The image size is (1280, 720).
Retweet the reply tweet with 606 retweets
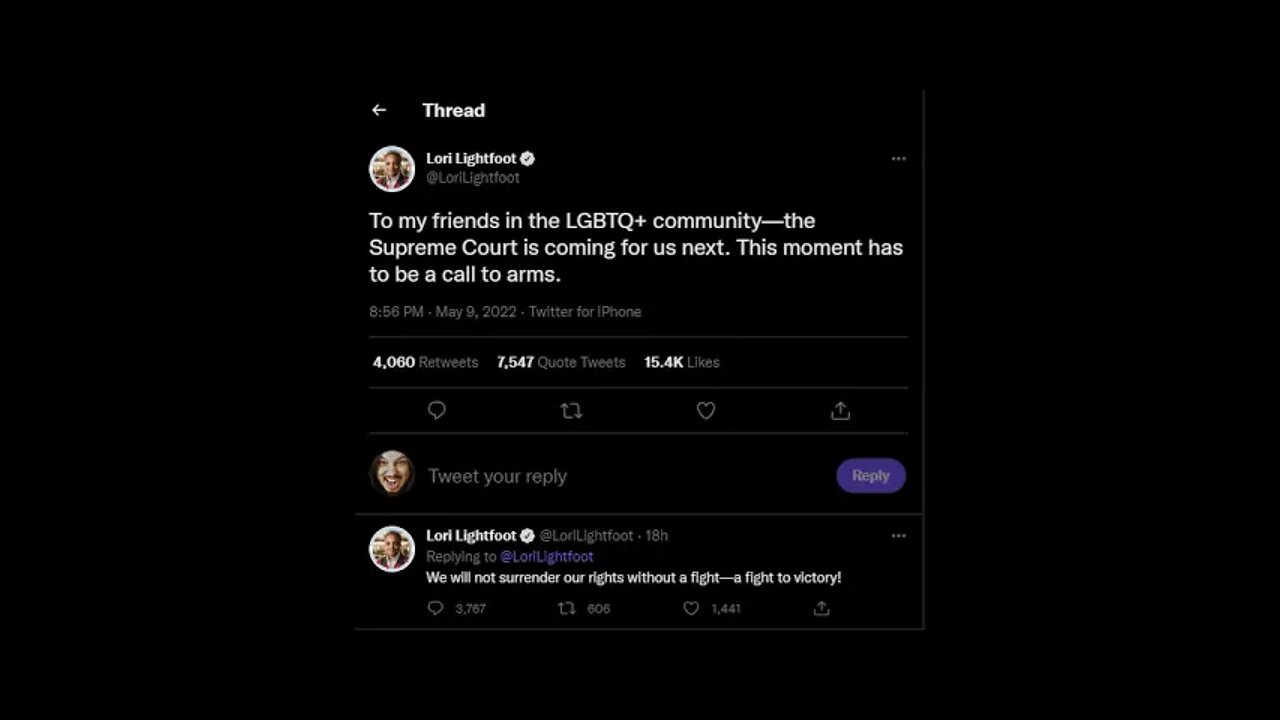click(567, 608)
